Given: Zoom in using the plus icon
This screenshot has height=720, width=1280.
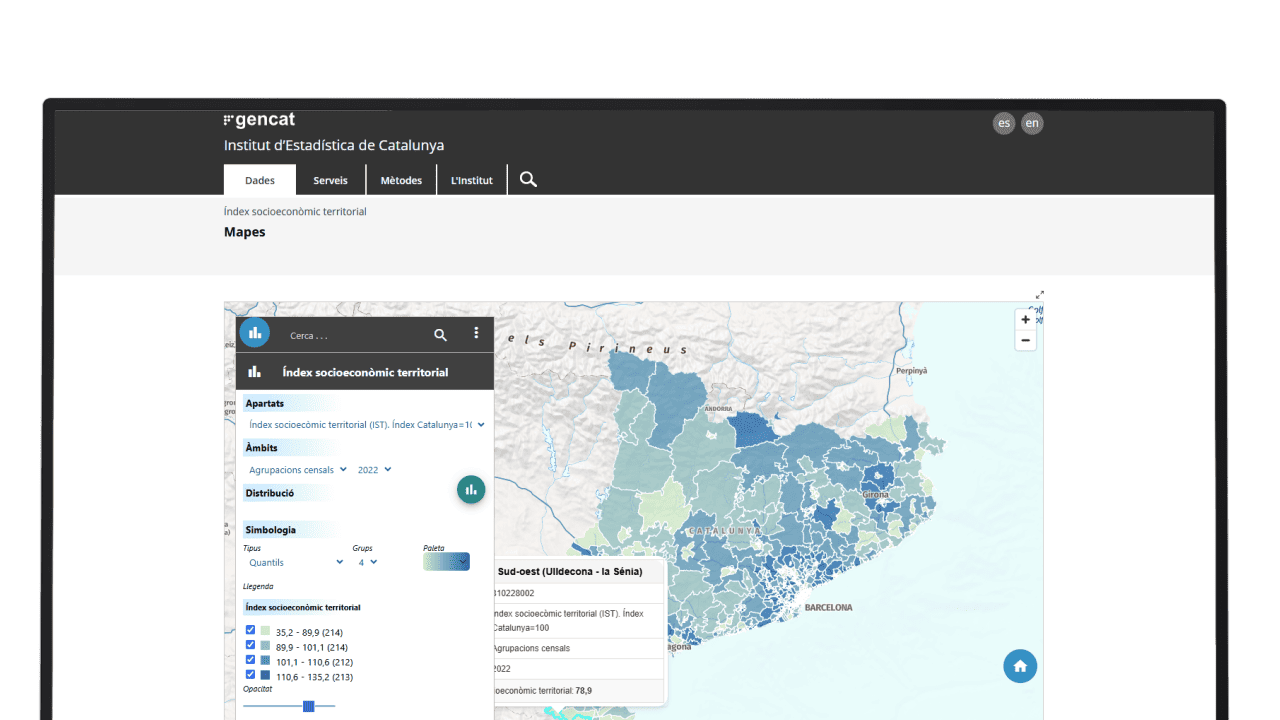Looking at the screenshot, I should (x=1025, y=319).
